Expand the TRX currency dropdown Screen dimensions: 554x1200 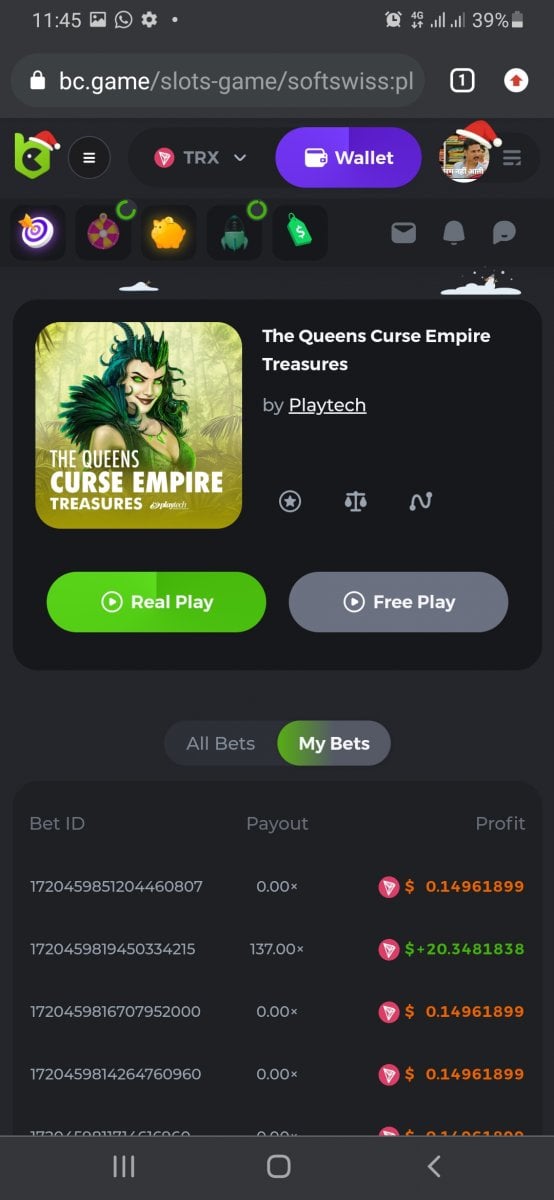pyautogui.click(x=201, y=157)
